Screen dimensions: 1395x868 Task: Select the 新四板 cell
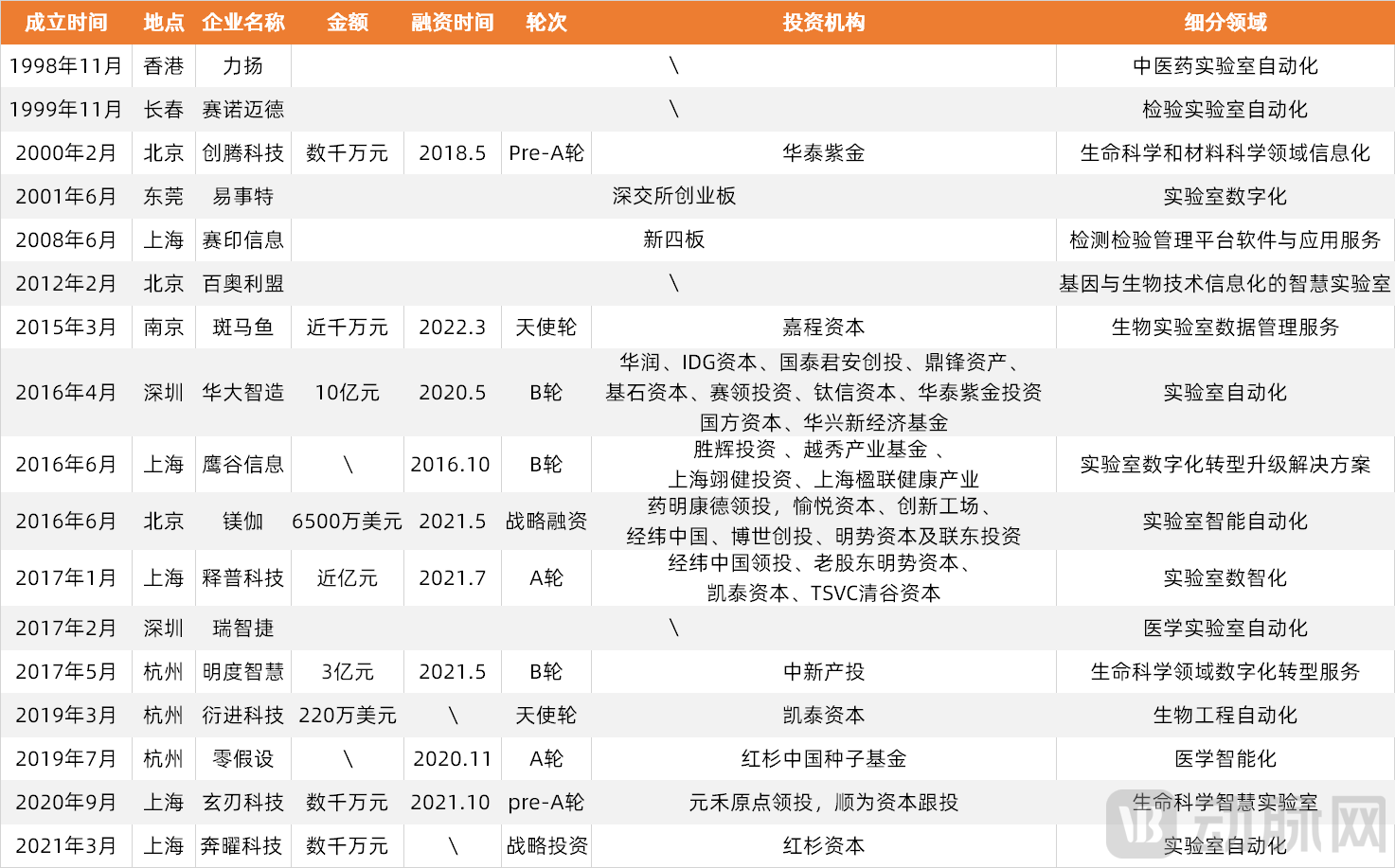point(673,240)
